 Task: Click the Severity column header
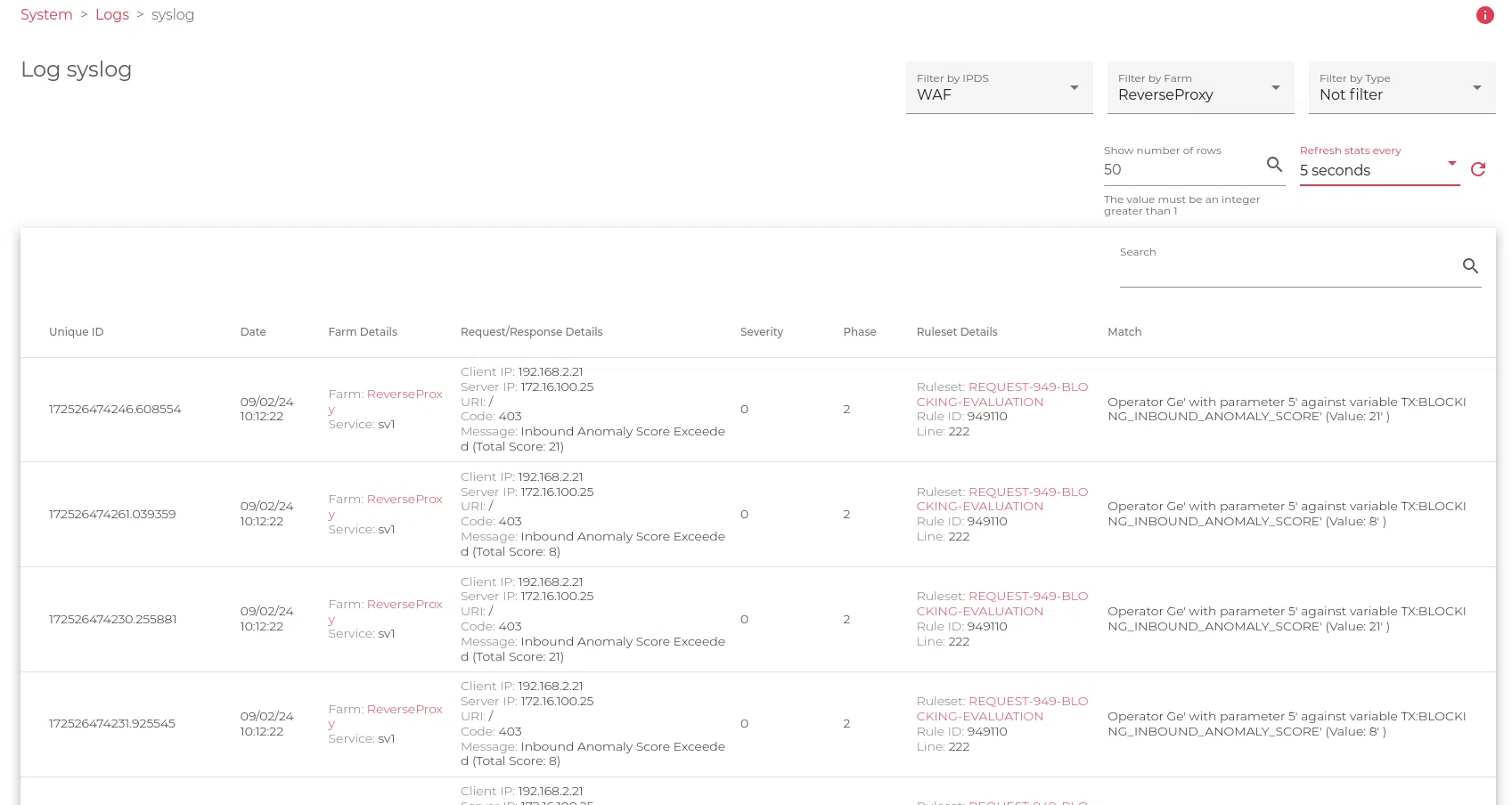[x=761, y=332]
